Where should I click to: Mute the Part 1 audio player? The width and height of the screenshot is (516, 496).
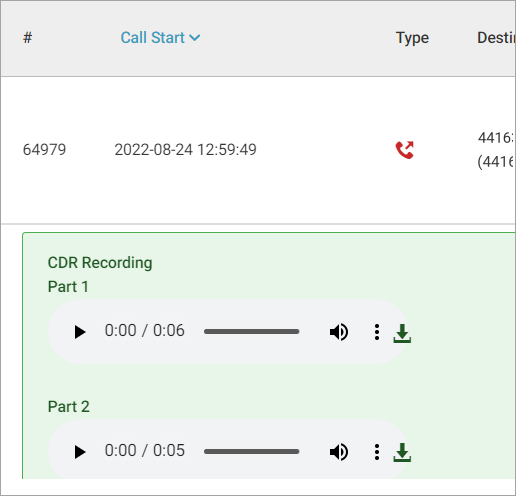point(339,332)
